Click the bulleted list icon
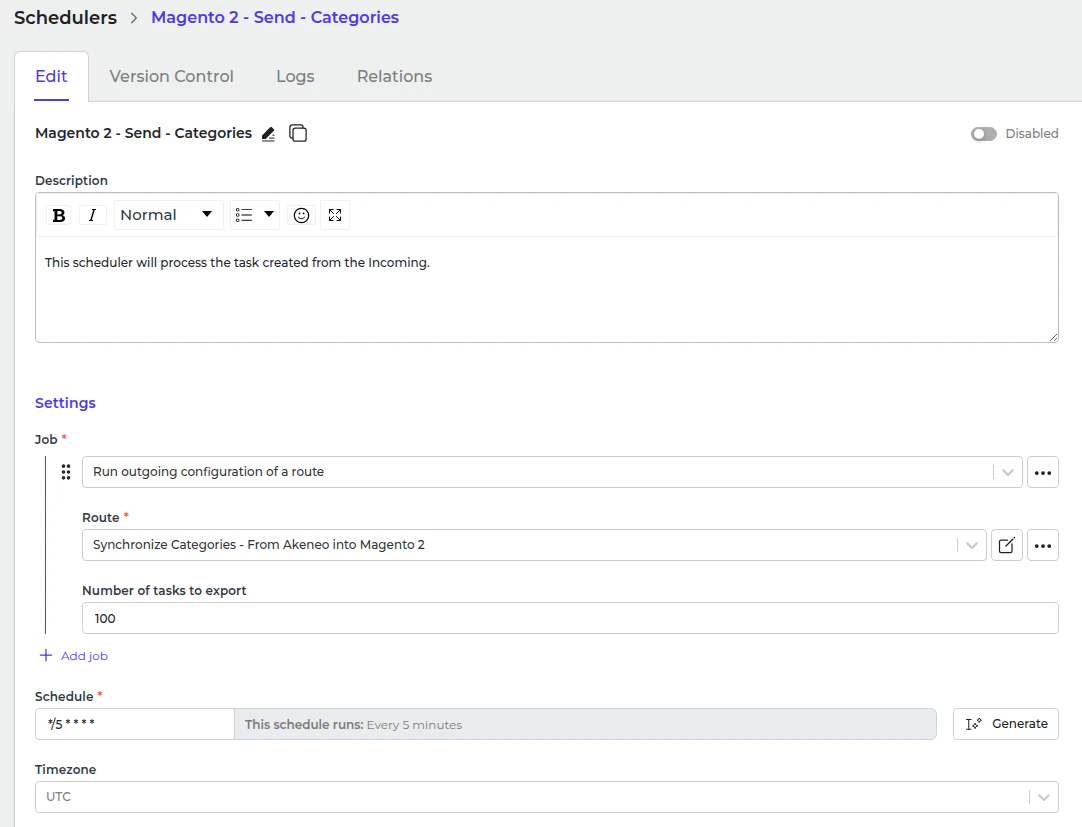The height and width of the screenshot is (827, 1082). pyautogui.click(x=244, y=215)
